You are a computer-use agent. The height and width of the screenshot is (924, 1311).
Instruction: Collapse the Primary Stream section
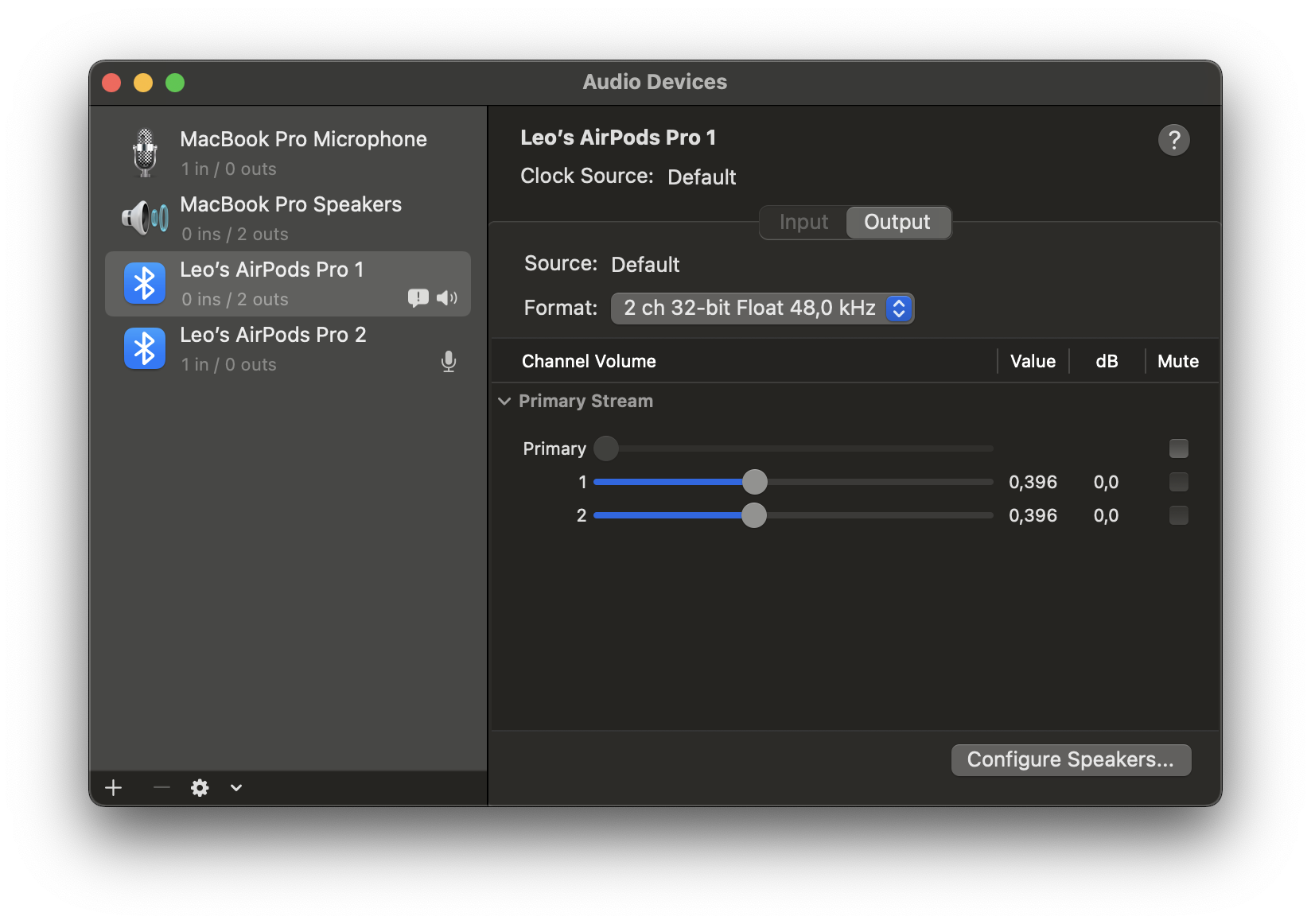click(x=504, y=402)
